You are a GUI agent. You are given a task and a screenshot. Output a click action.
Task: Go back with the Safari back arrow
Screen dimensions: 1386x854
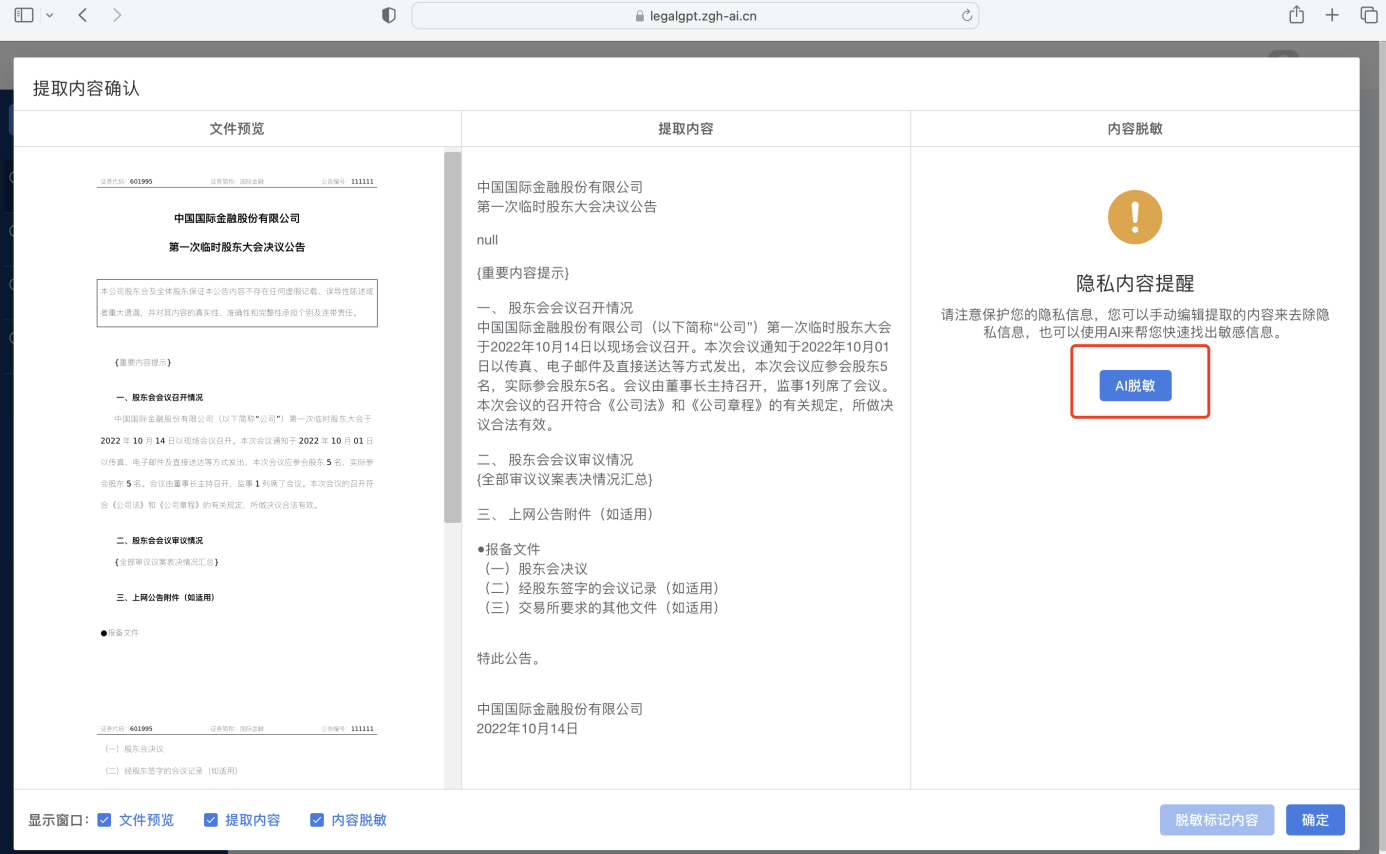[83, 15]
